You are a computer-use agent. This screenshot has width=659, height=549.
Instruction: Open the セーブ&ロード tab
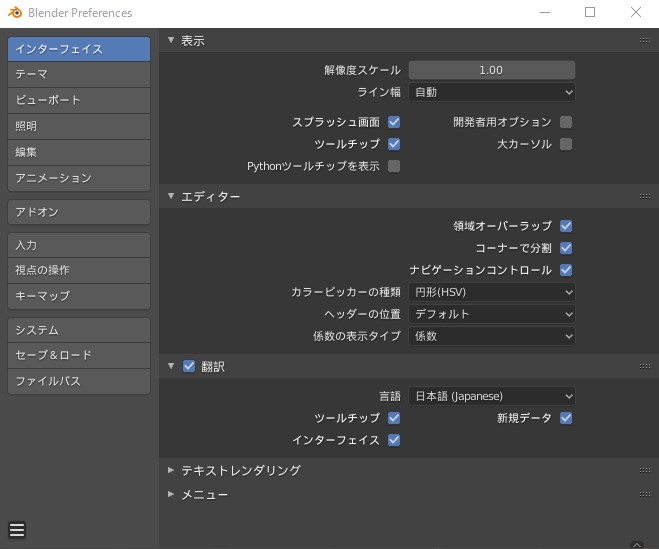(x=79, y=356)
